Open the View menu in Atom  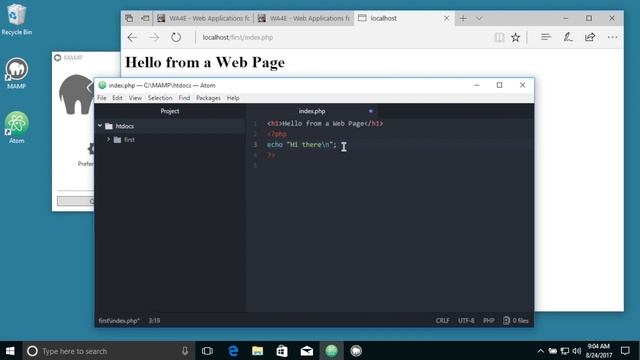point(135,98)
